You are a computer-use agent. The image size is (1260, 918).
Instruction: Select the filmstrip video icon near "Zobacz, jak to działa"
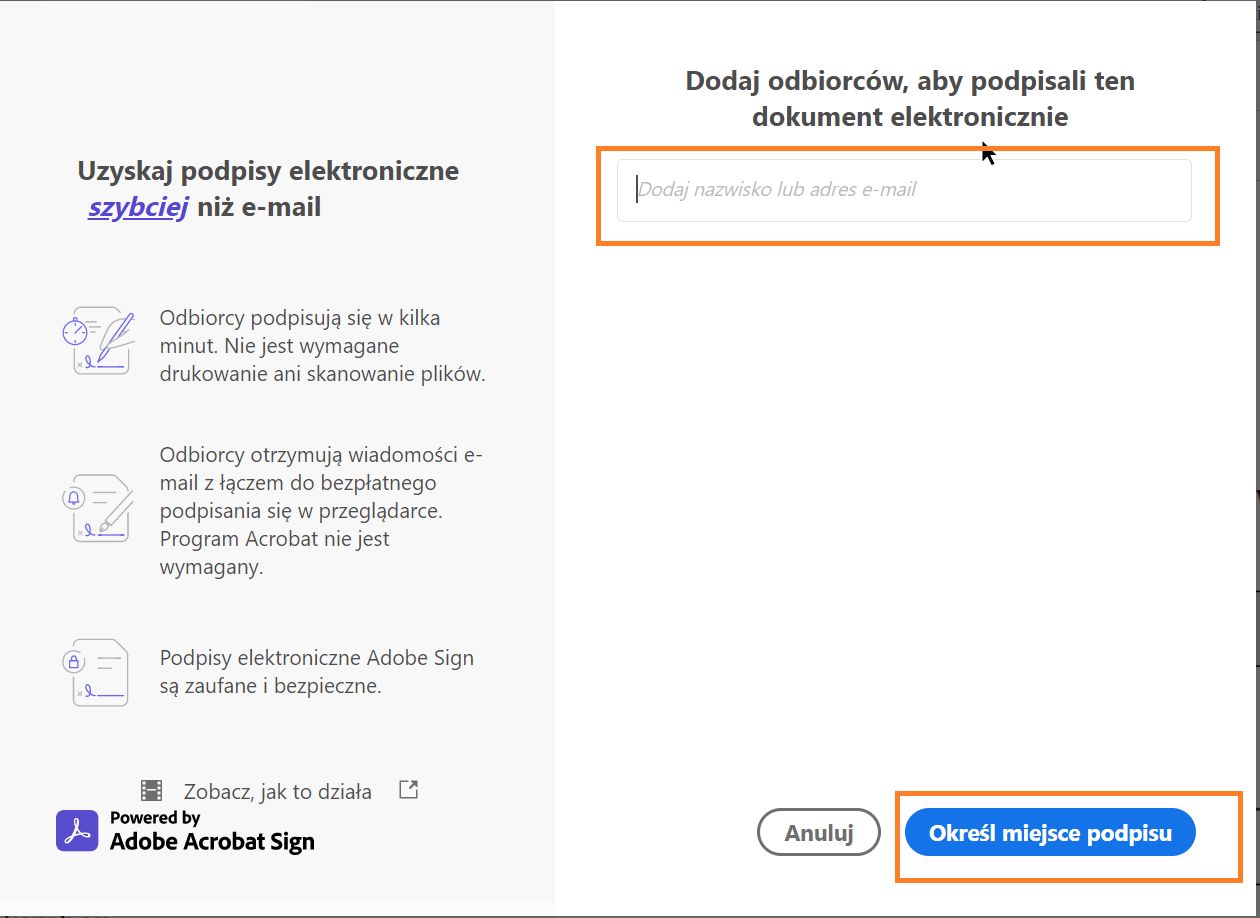pos(152,790)
